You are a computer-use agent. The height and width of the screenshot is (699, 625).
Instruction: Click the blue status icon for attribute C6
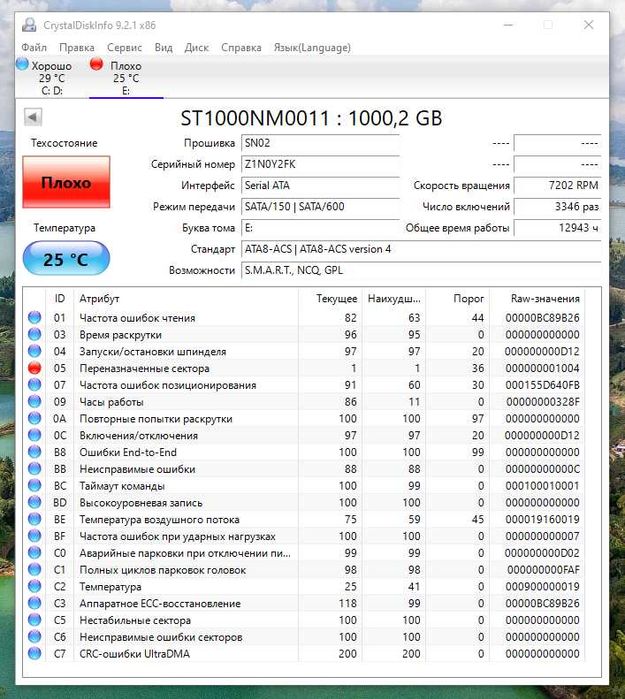[34, 637]
